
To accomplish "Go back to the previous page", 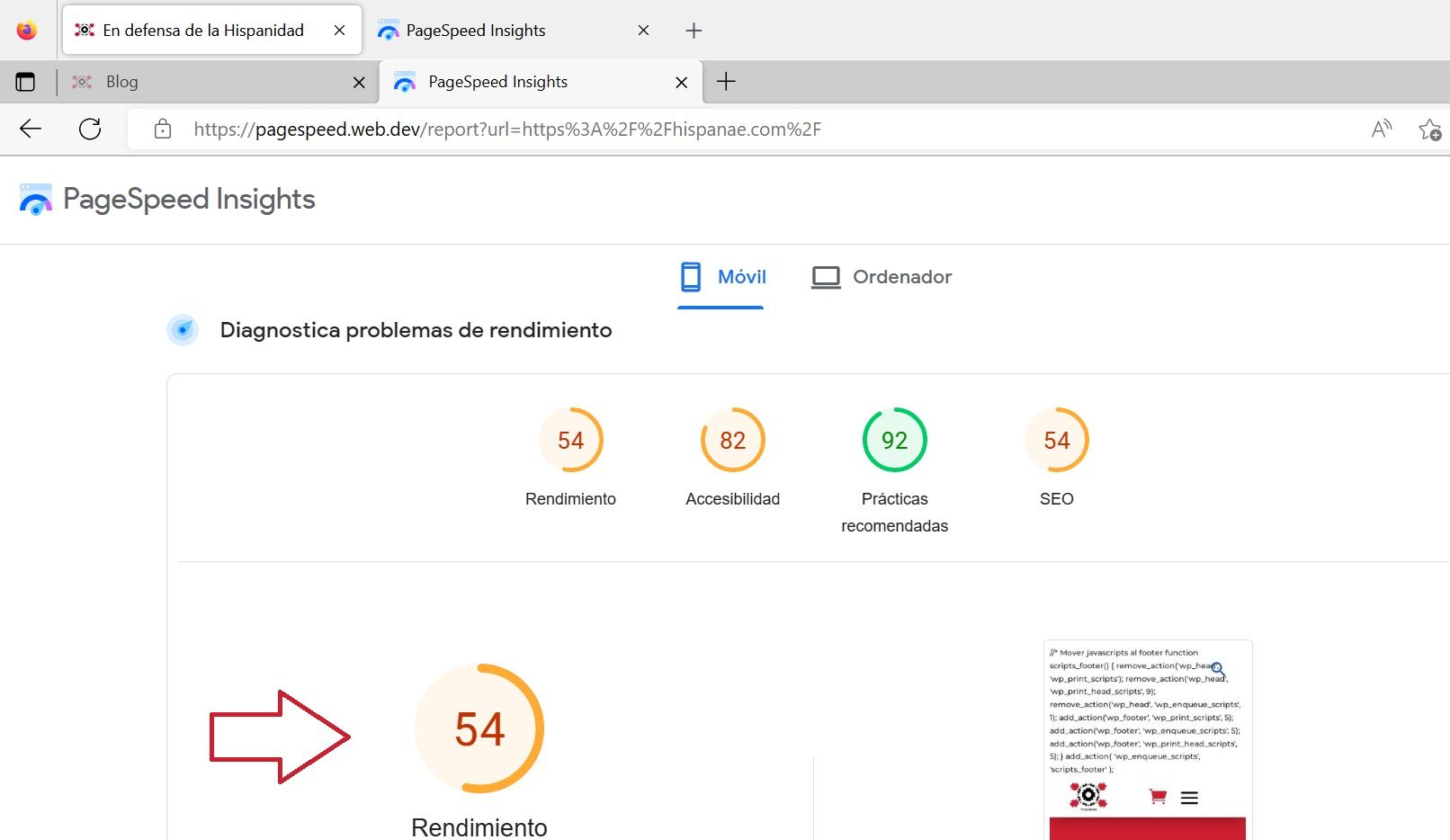I will click(31, 129).
